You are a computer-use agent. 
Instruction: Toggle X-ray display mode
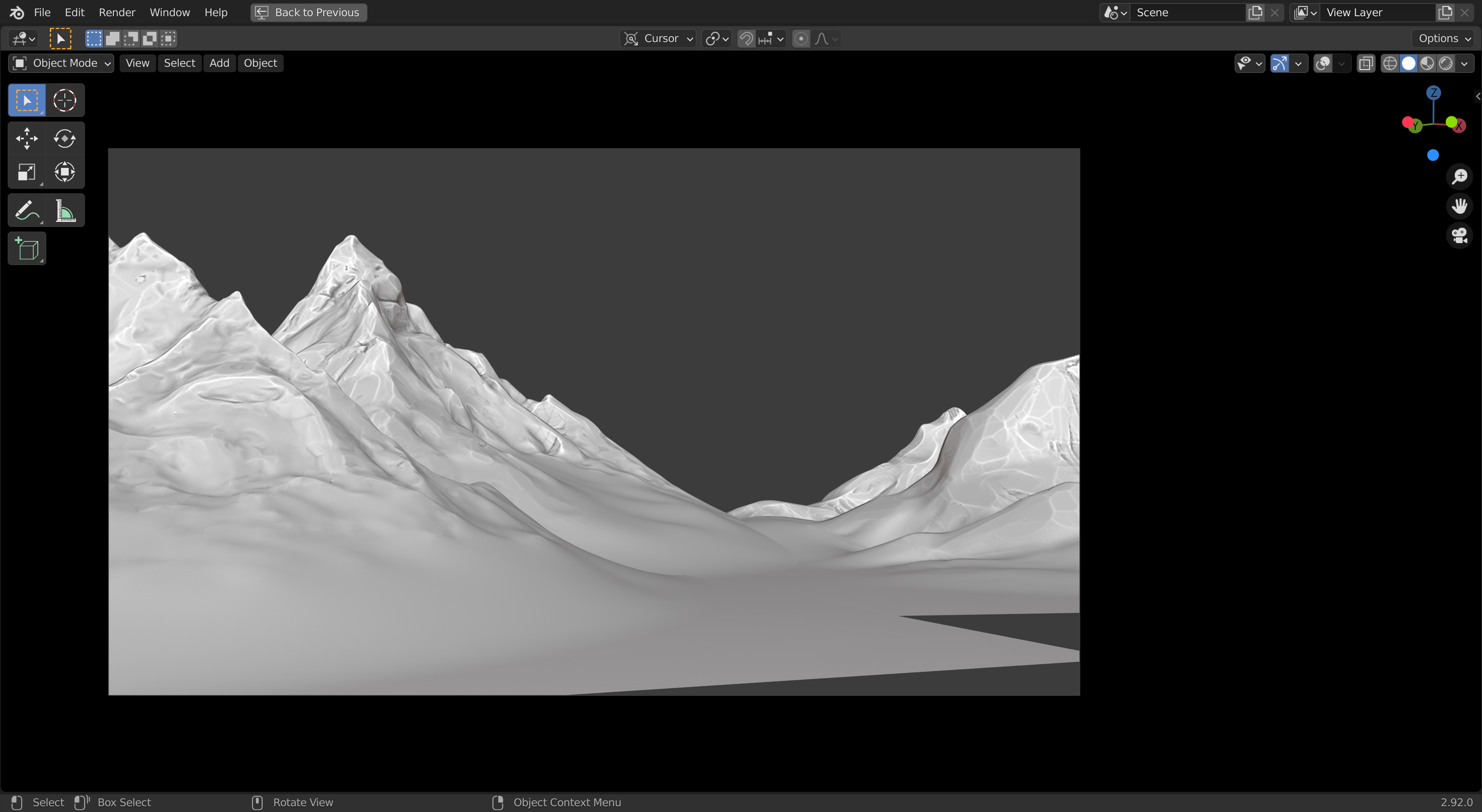point(1366,63)
